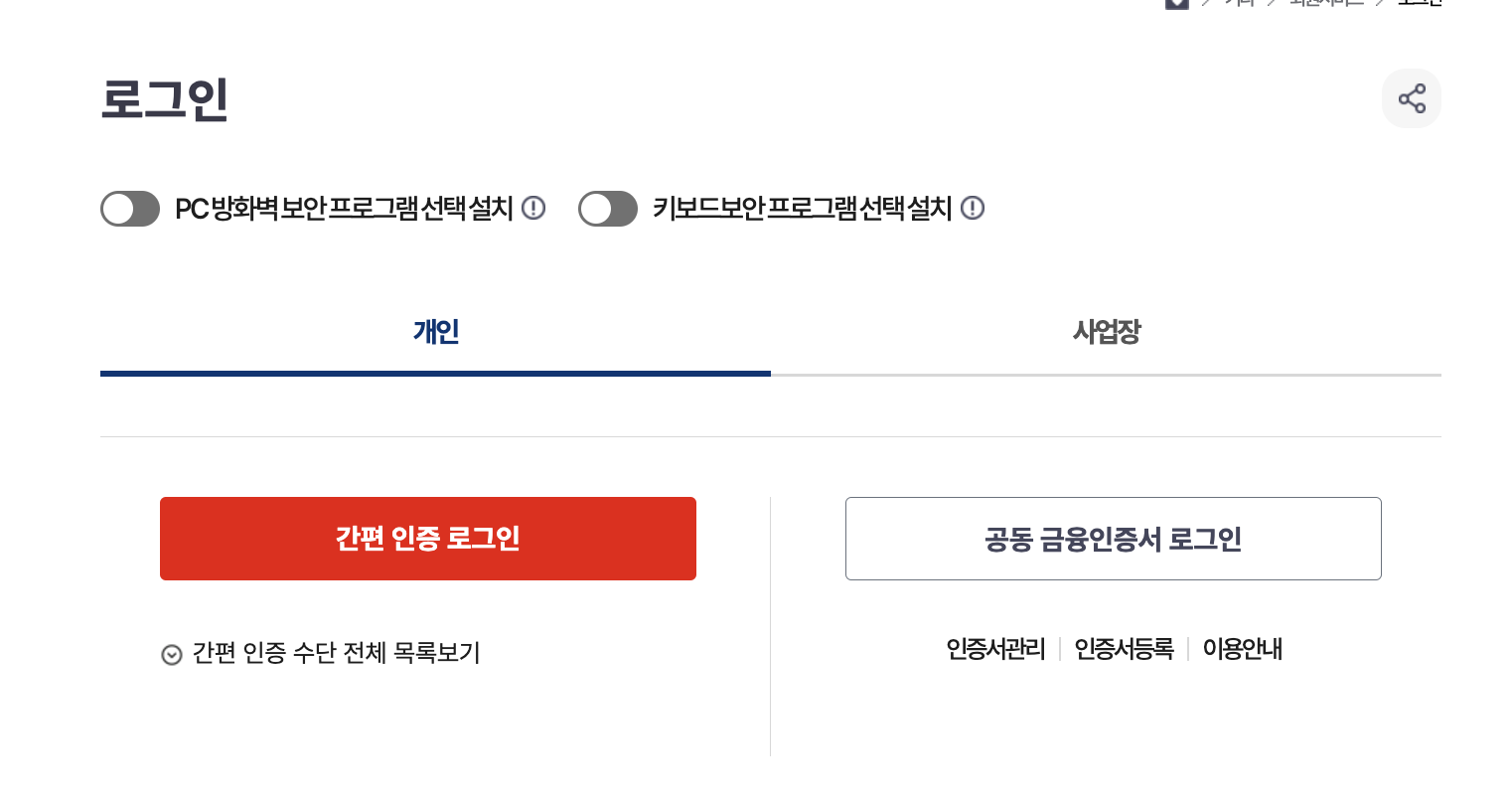View the 이용안내 guide link
The height and width of the screenshot is (803, 1512).
[x=1242, y=648]
